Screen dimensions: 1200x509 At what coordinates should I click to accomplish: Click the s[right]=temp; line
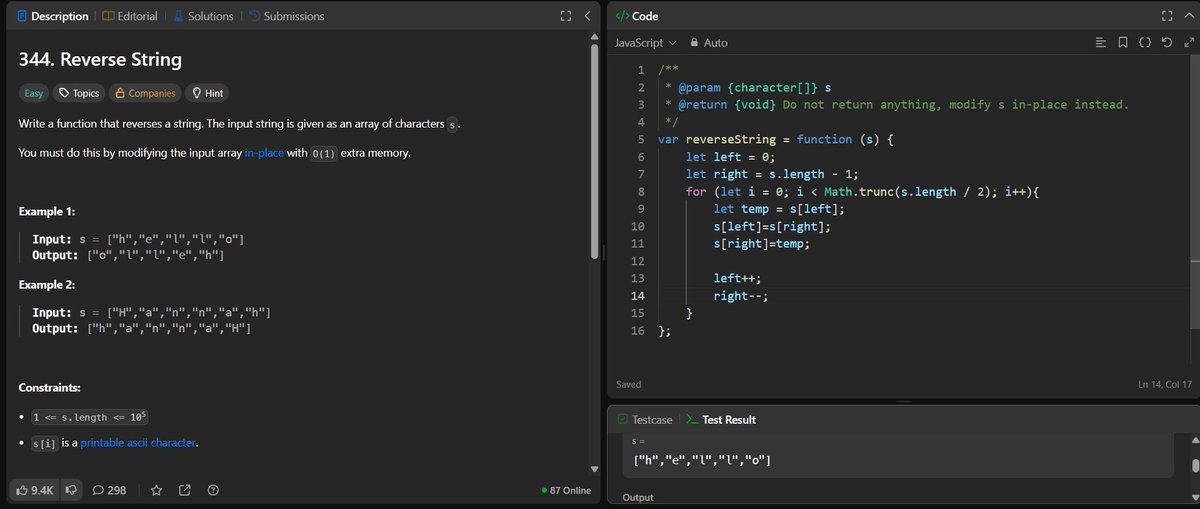point(762,244)
